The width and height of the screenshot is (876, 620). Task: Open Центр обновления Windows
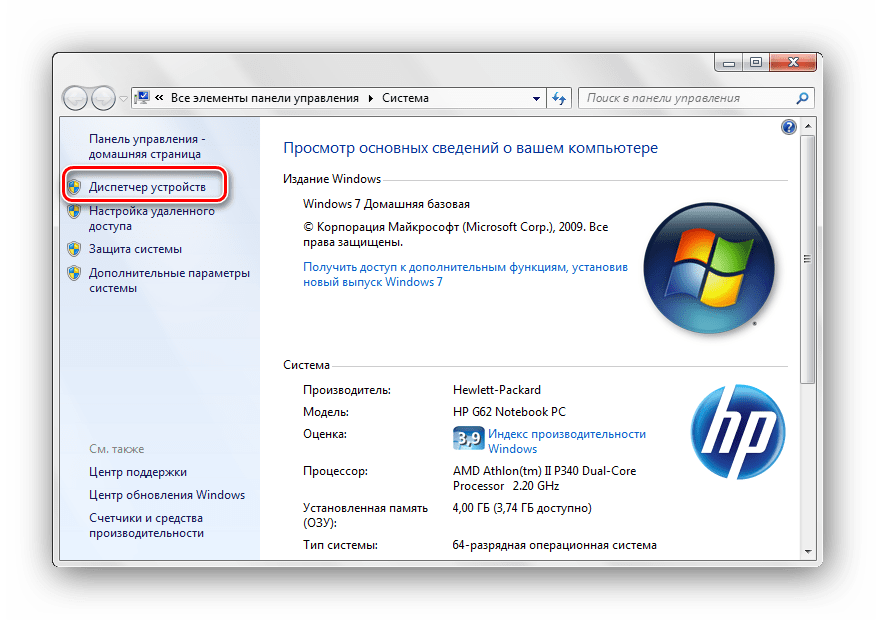(165, 494)
